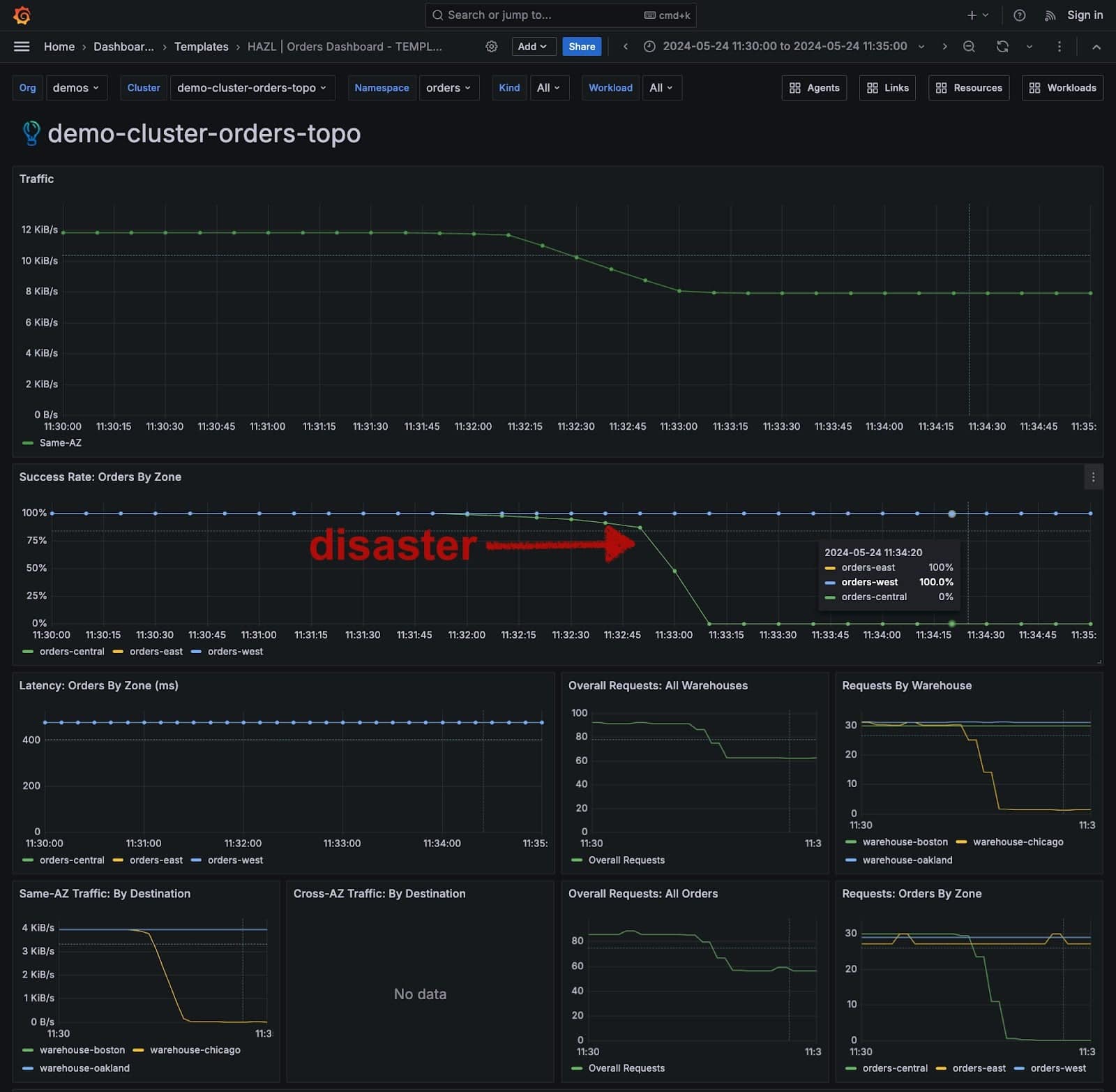Open dashboard settings gear icon

coord(492,46)
